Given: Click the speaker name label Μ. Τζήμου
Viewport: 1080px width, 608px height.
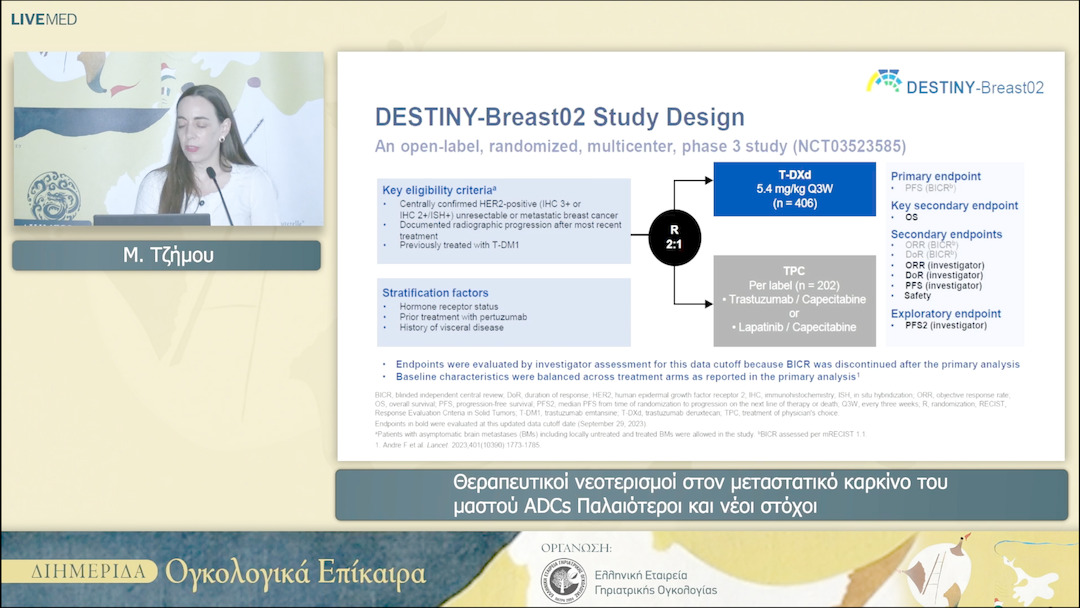Looking at the screenshot, I should (166, 255).
